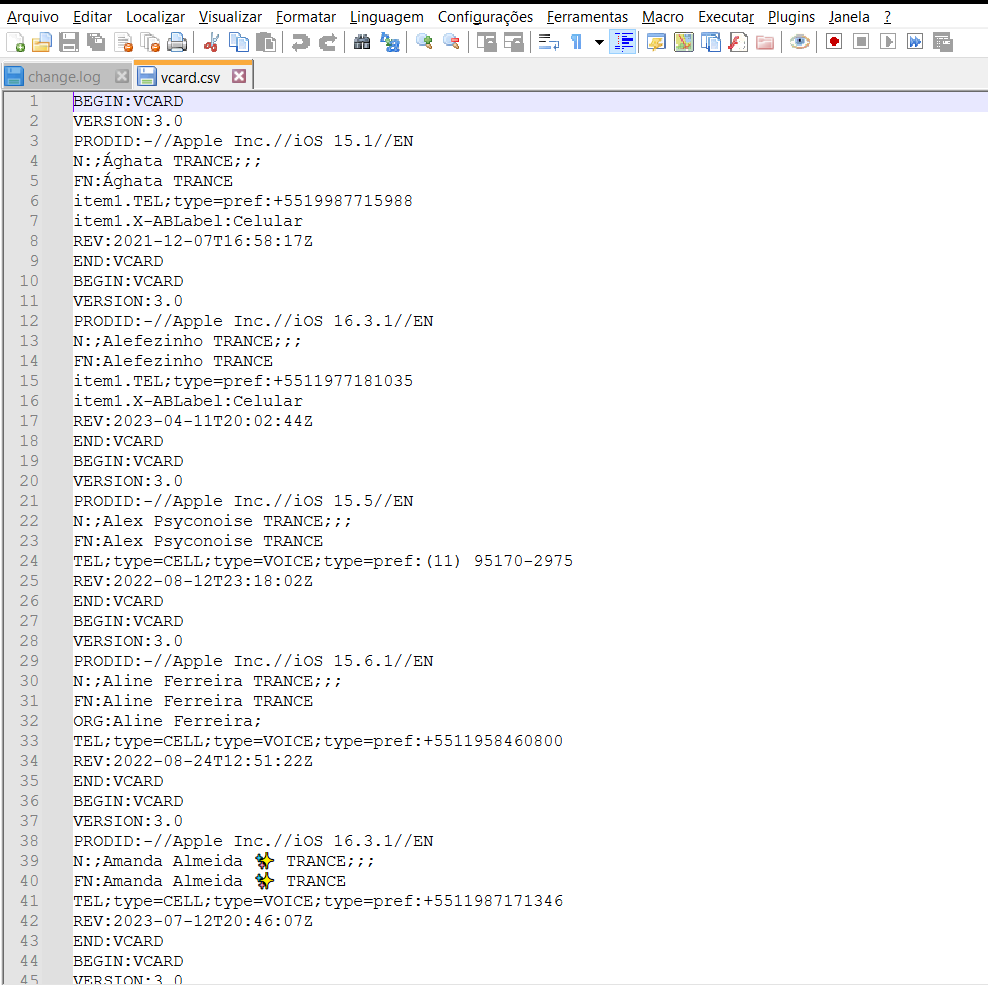The image size is (988, 985).
Task: Create a new document
Action: click(15, 41)
